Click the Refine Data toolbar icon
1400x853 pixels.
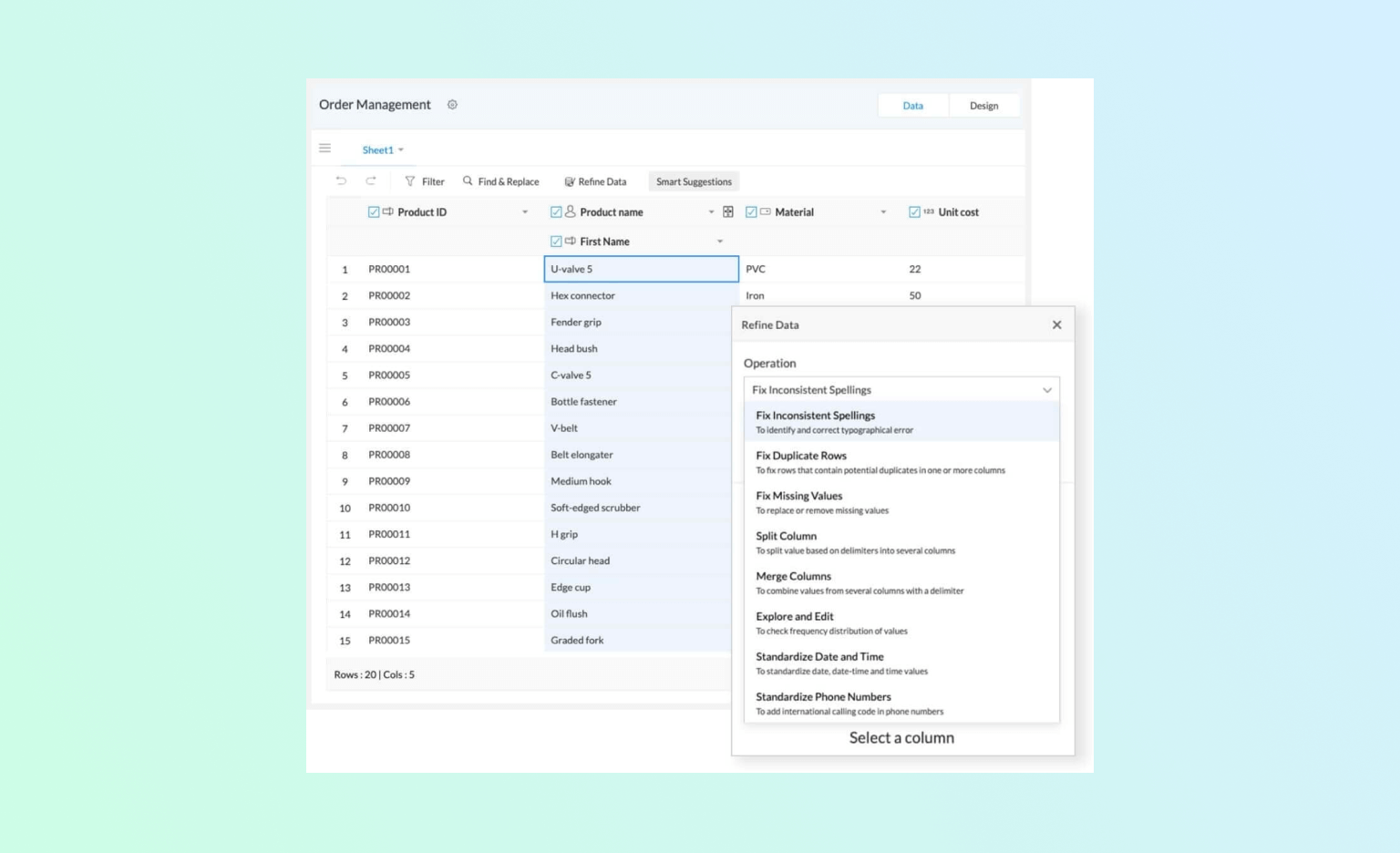click(x=570, y=181)
